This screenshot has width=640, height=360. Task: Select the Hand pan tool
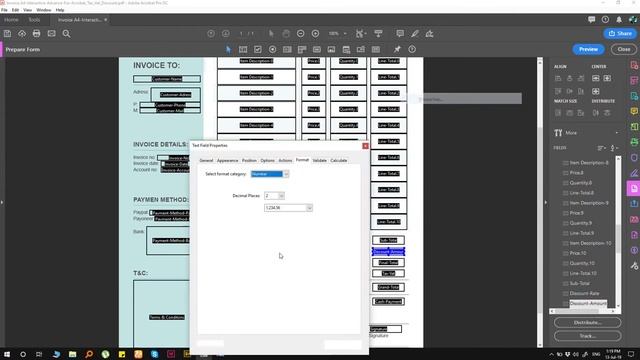pyautogui.click(x=286, y=34)
